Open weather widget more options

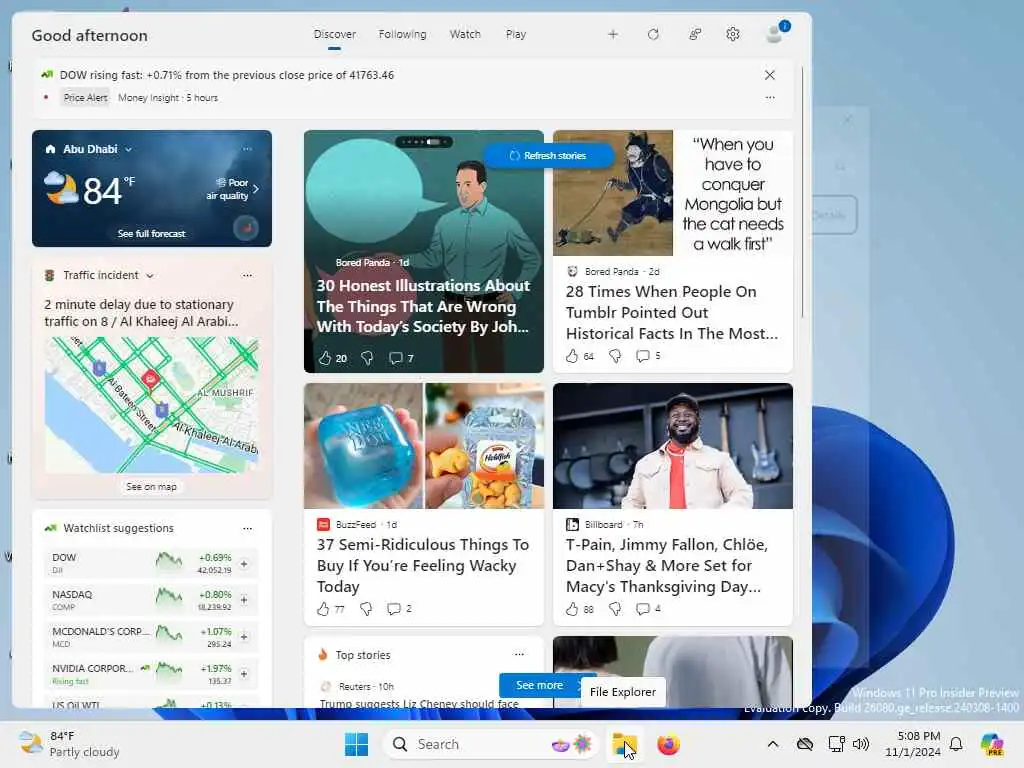click(x=248, y=149)
